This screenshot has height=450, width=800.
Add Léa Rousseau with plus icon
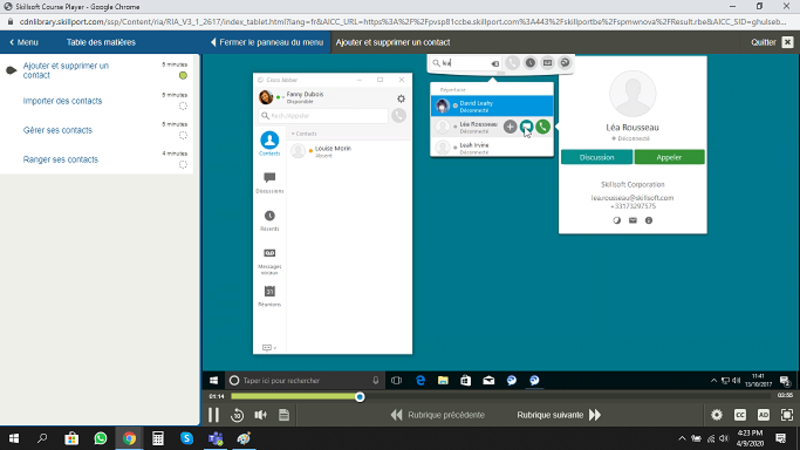click(510, 127)
